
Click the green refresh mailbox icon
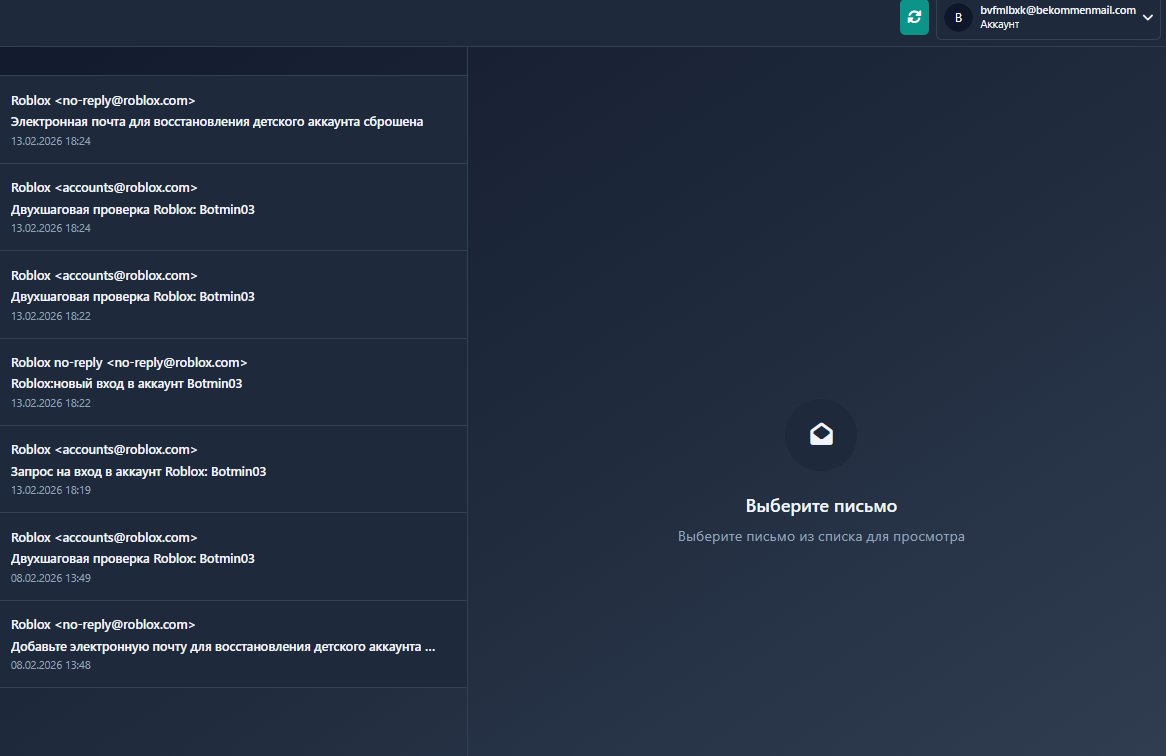[x=914, y=17]
